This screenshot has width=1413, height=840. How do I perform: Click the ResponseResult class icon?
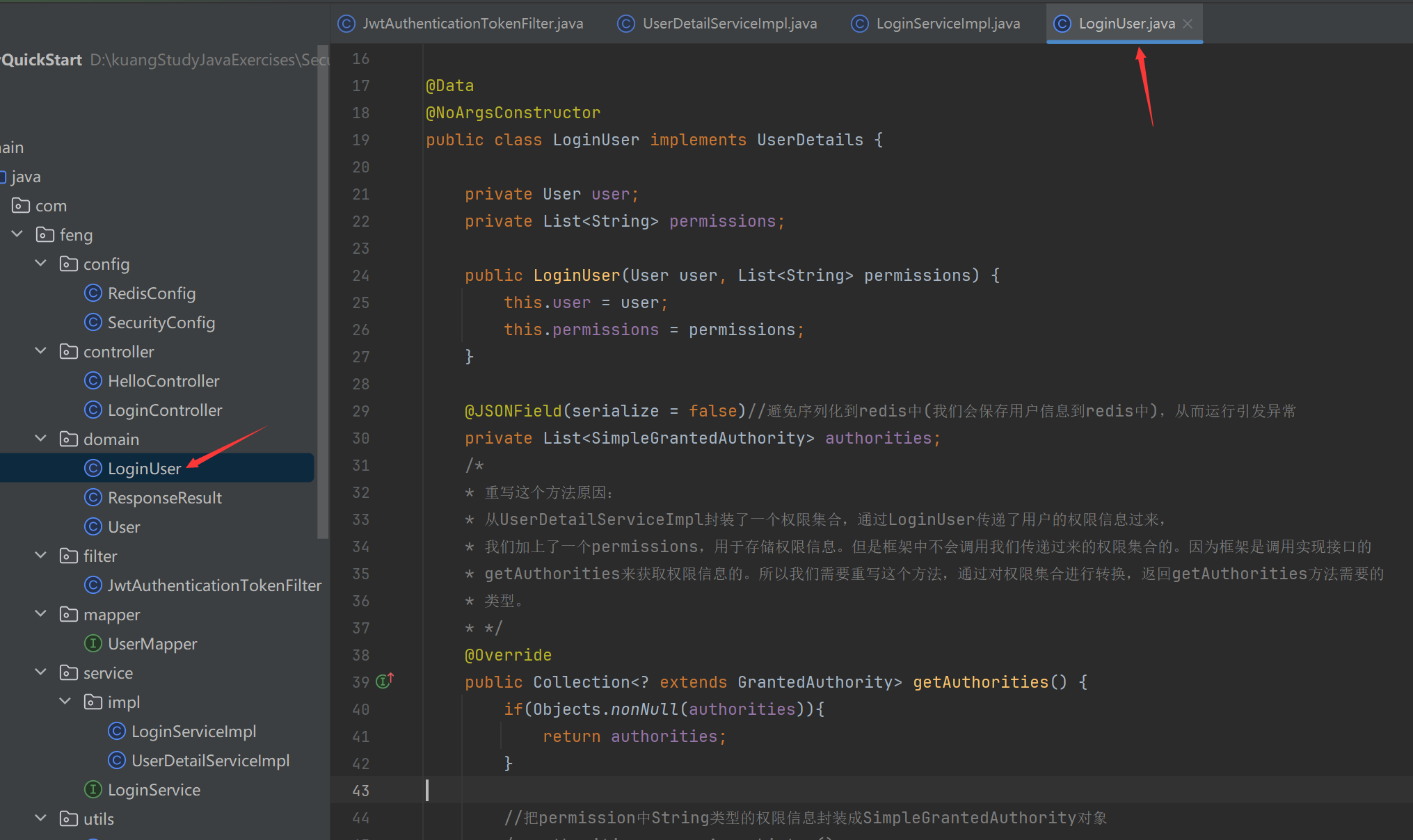[x=93, y=497]
